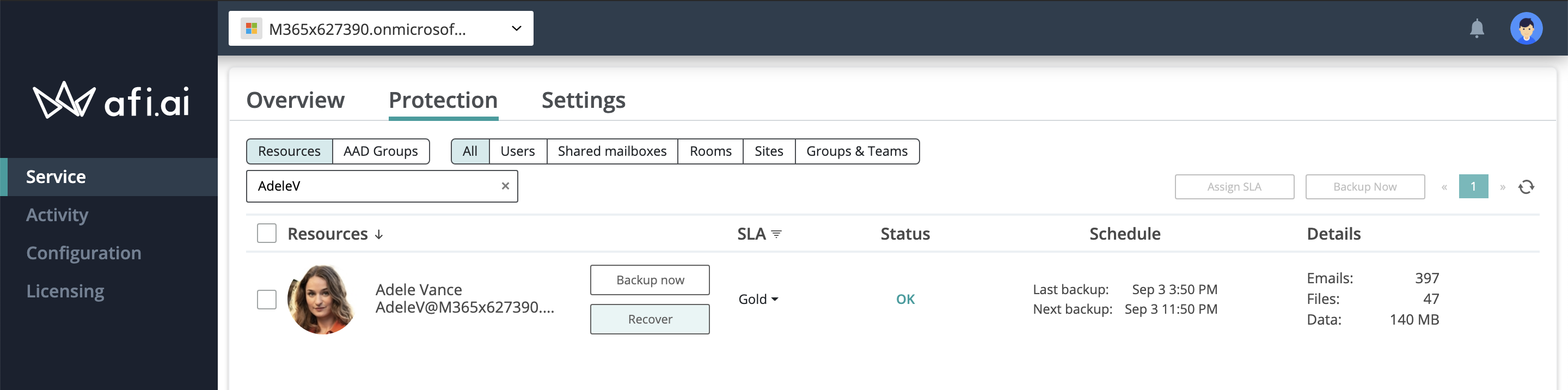Select the Resources view toggle
1568x390 pixels.
pyautogui.click(x=289, y=151)
